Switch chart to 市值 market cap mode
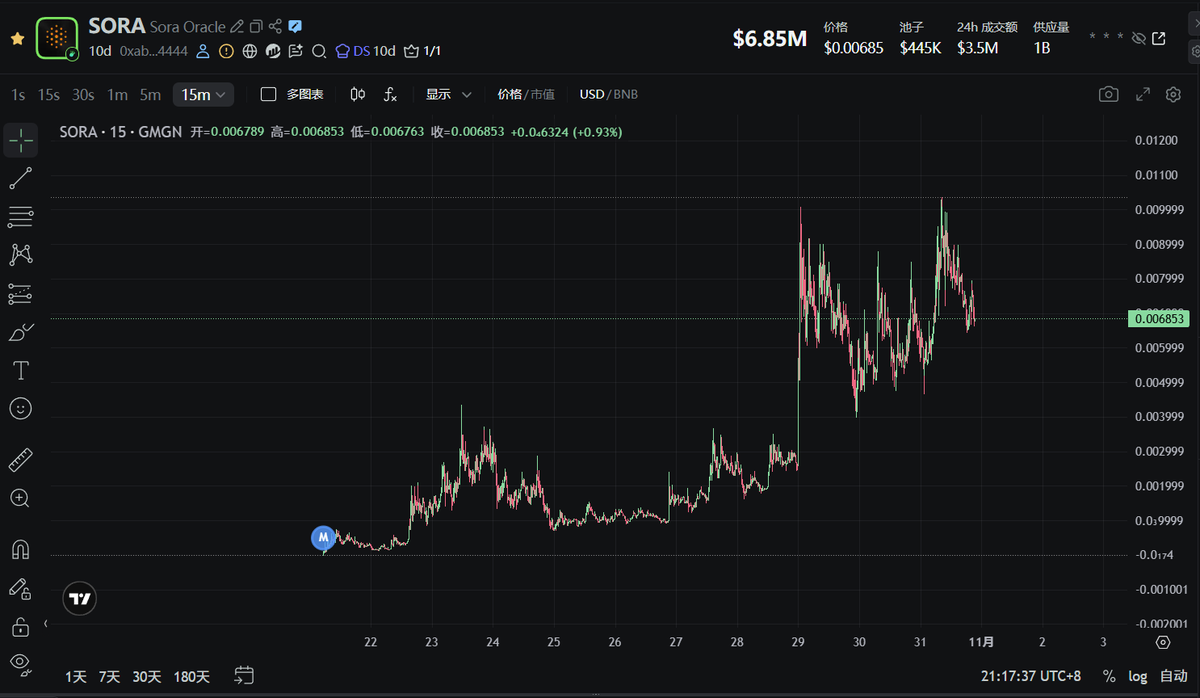Viewport: 1200px width, 698px height. pos(543,94)
